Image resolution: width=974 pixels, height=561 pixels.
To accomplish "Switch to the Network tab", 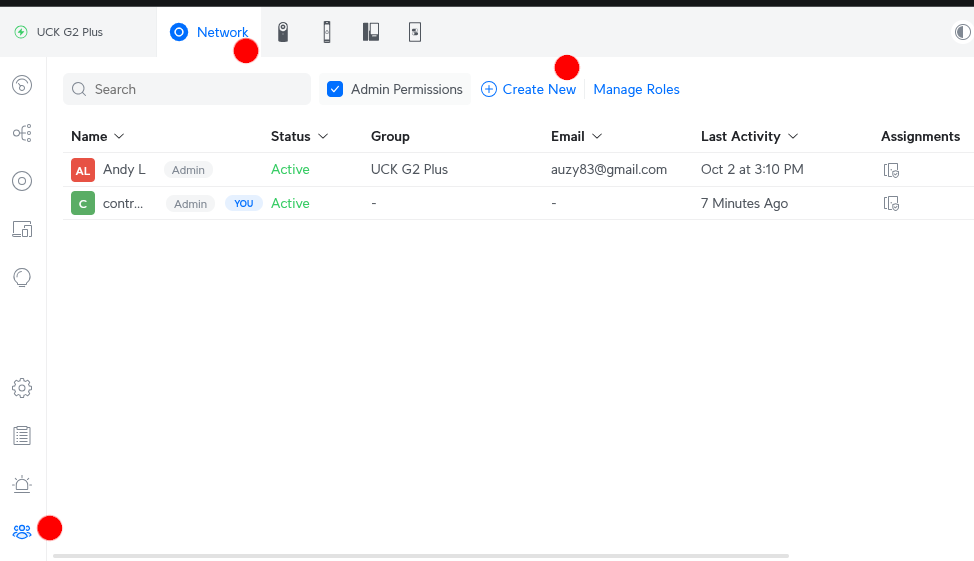I will 209,32.
